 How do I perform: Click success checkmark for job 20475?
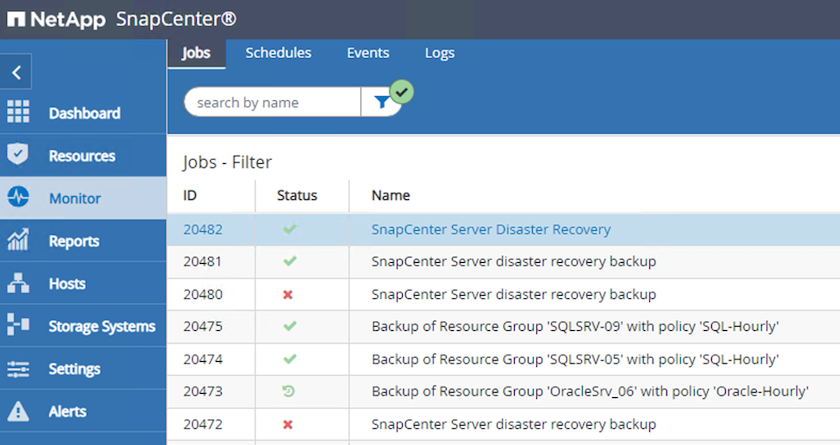click(290, 326)
